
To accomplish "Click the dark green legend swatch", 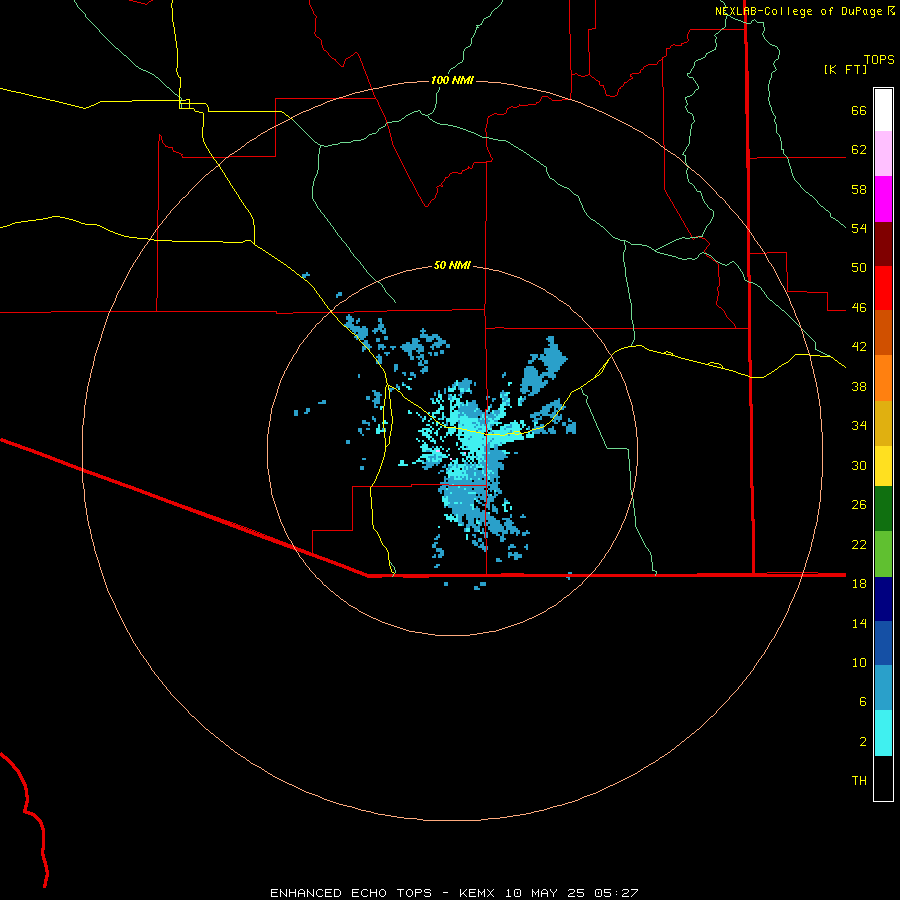I will tap(883, 509).
